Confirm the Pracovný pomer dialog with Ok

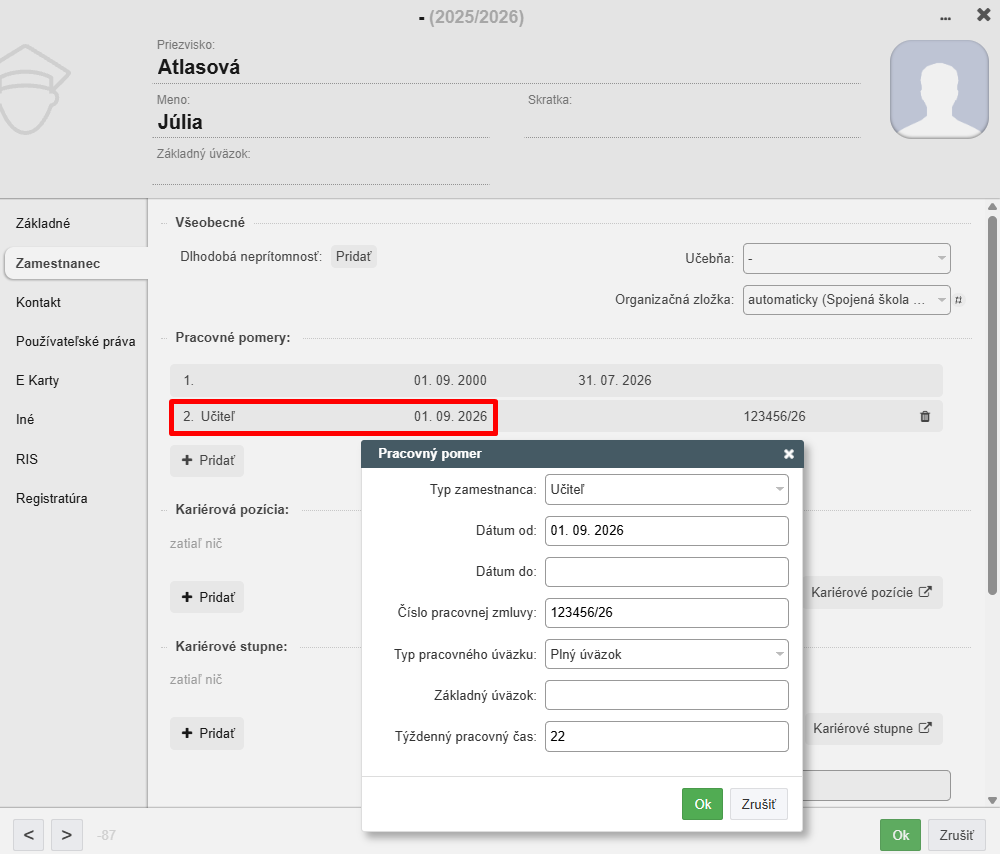(x=702, y=804)
